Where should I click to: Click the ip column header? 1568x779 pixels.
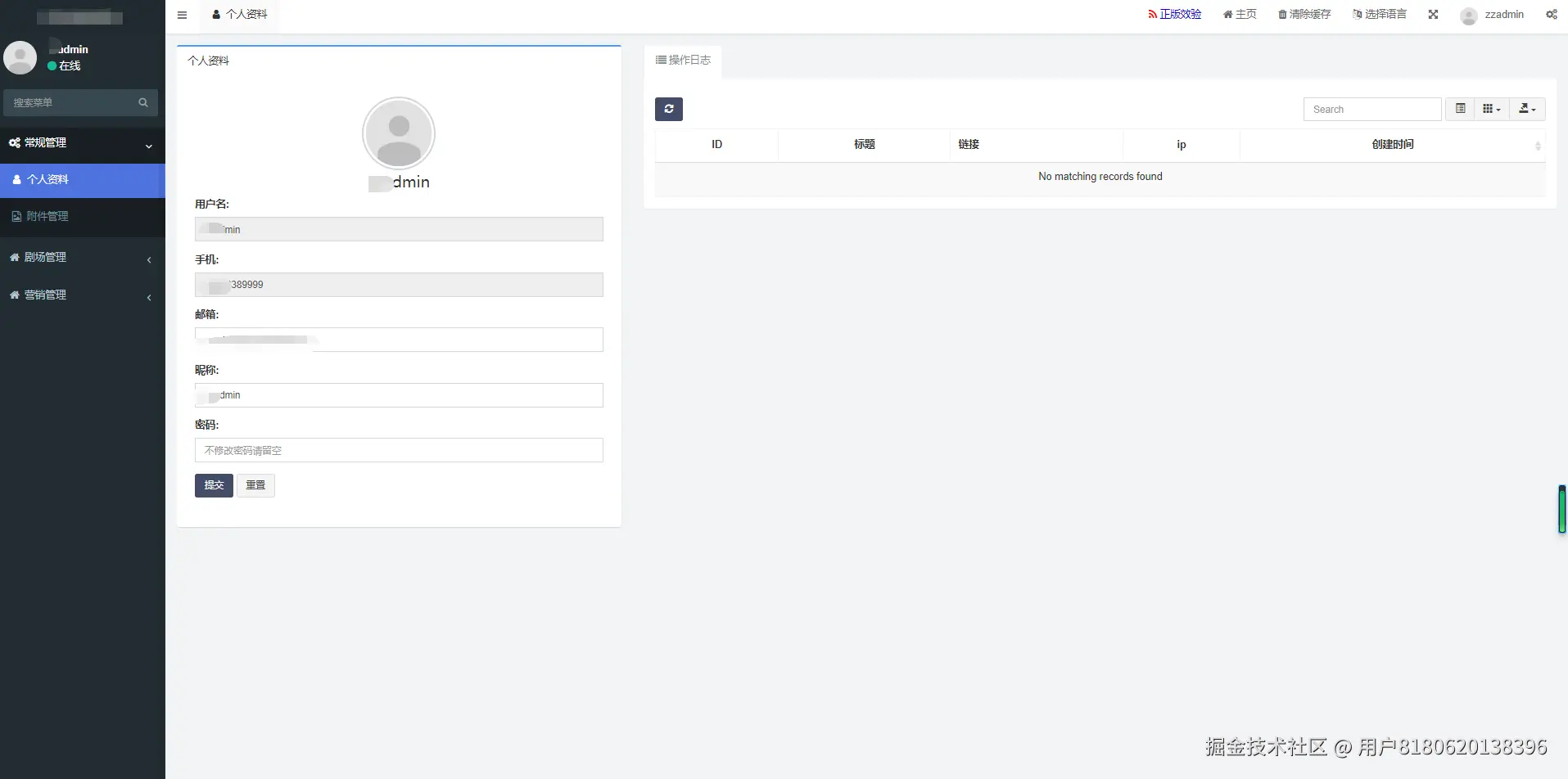pos(1181,145)
